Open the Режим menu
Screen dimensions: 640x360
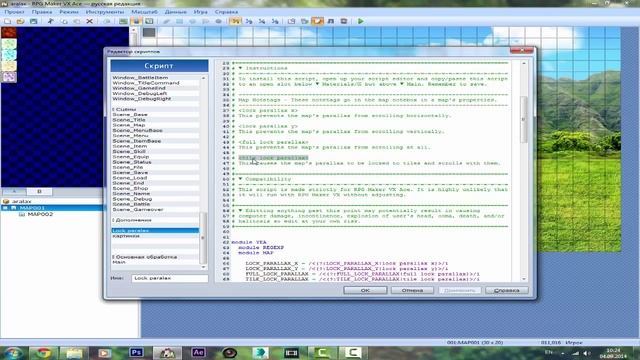tap(69, 12)
